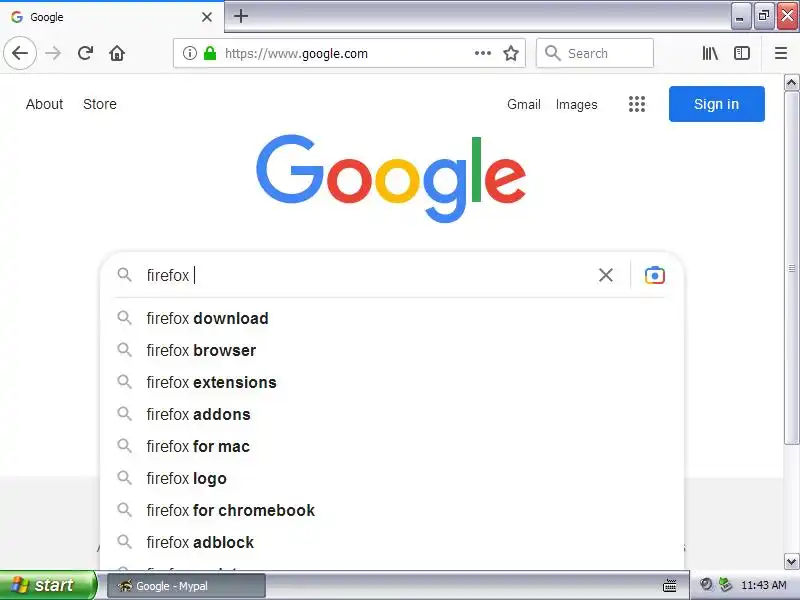800x600 pixels.
Task: Pick the "firefox for chromebook" suggestion
Action: (230, 511)
